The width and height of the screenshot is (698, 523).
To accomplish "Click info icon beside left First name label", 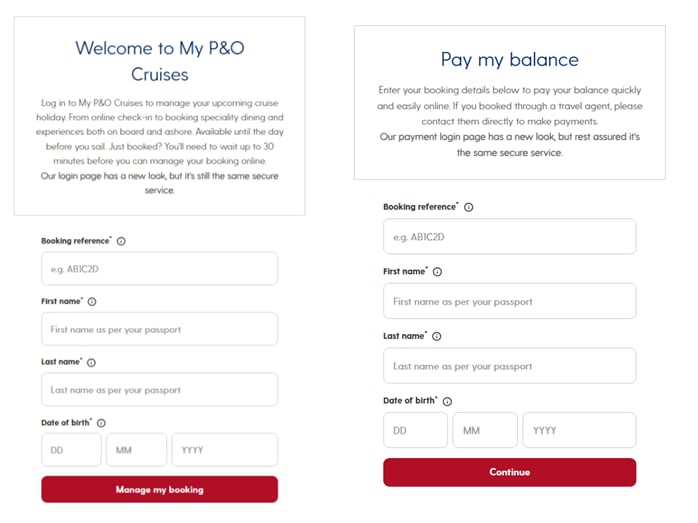I will click(x=92, y=301).
